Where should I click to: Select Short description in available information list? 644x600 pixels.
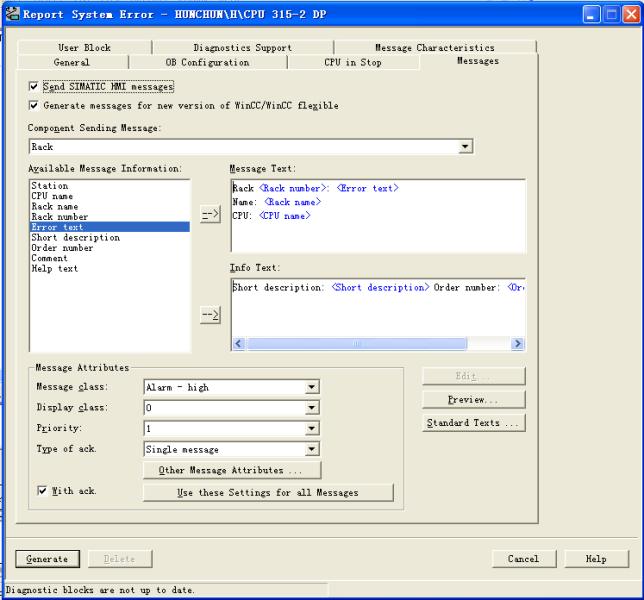pos(76,238)
